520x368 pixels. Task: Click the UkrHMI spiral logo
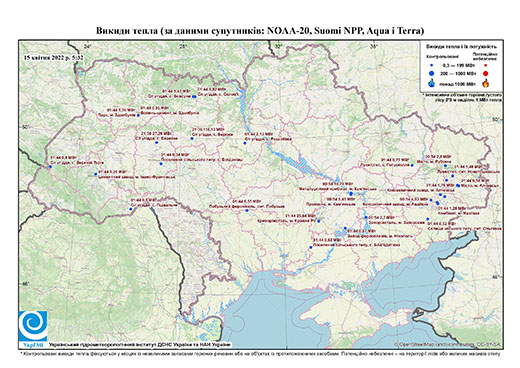[x=33, y=326]
